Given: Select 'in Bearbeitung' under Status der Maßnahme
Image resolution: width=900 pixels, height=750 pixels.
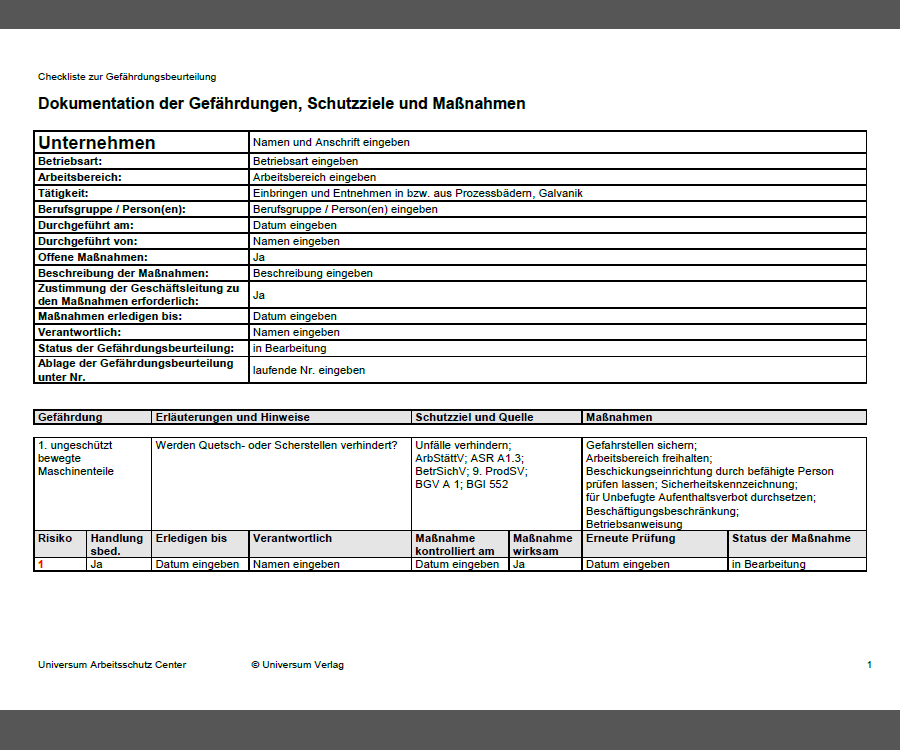Looking at the screenshot, I should (769, 565).
